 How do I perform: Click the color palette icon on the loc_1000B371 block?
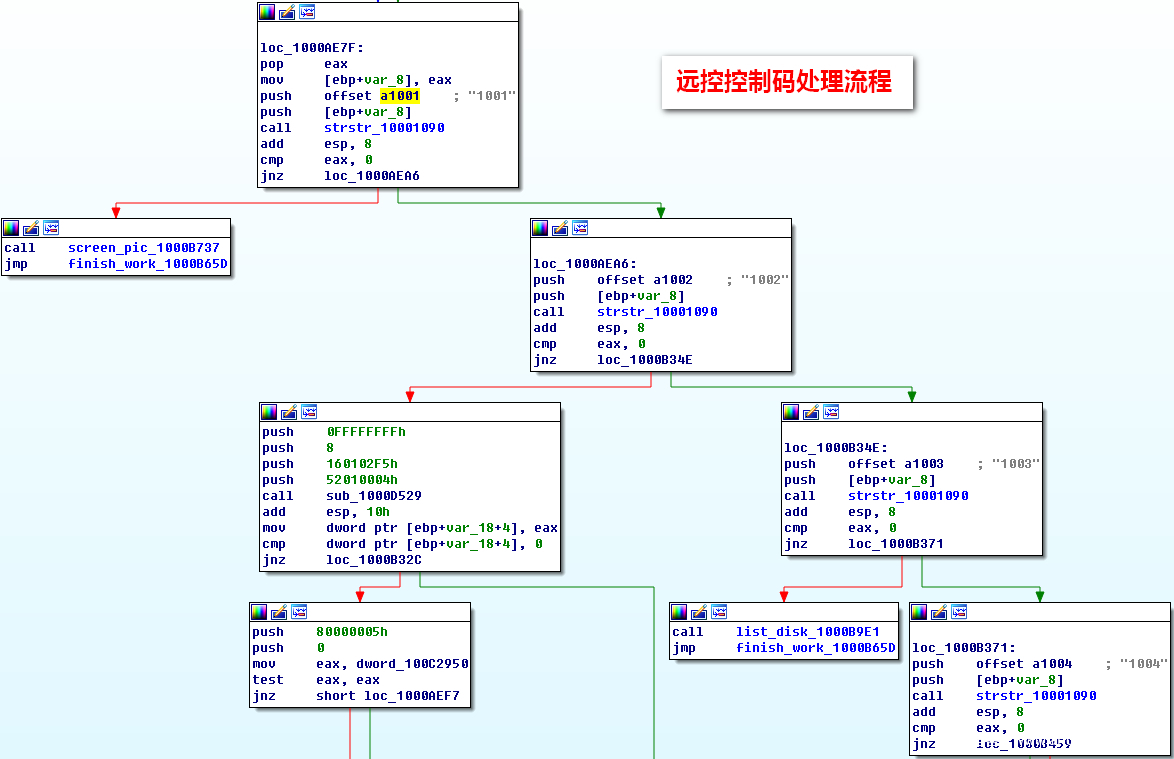(919, 612)
